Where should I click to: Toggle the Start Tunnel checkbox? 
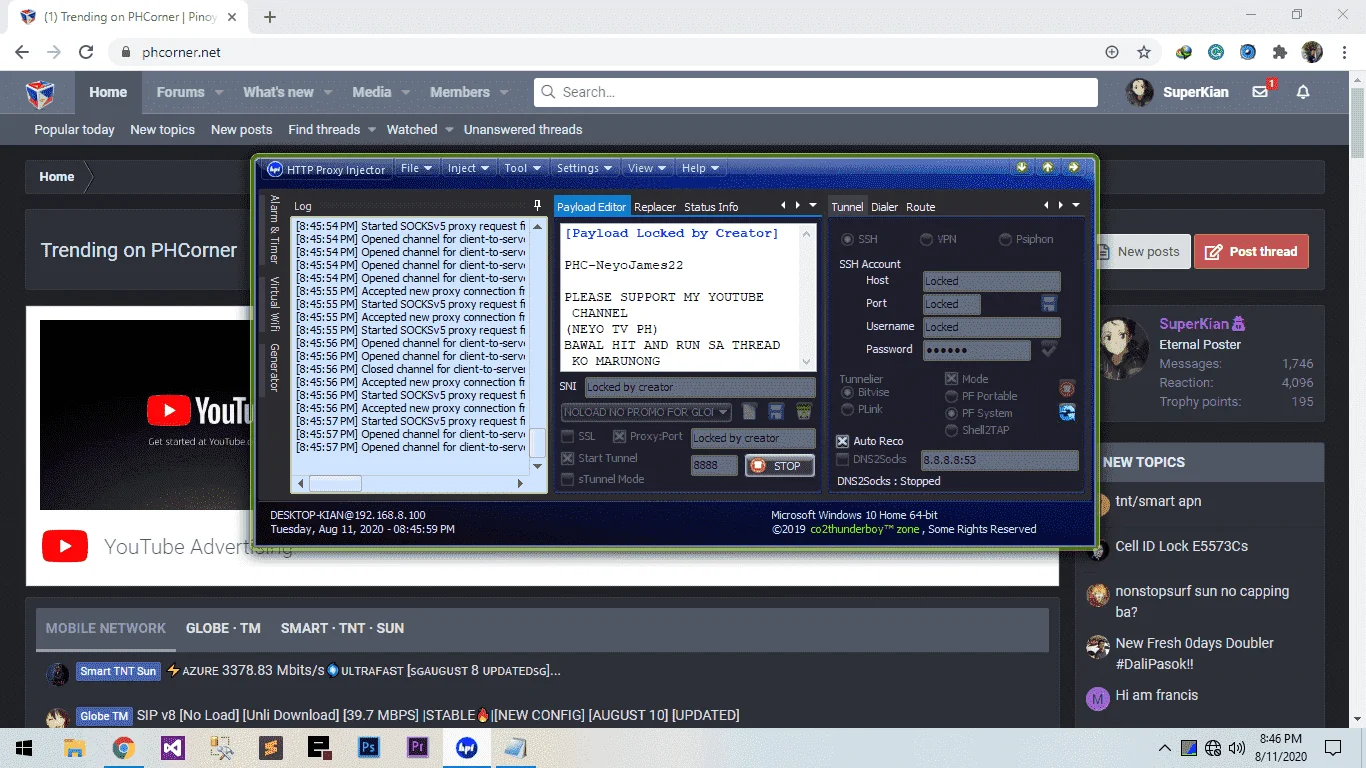tap(568, 459)
